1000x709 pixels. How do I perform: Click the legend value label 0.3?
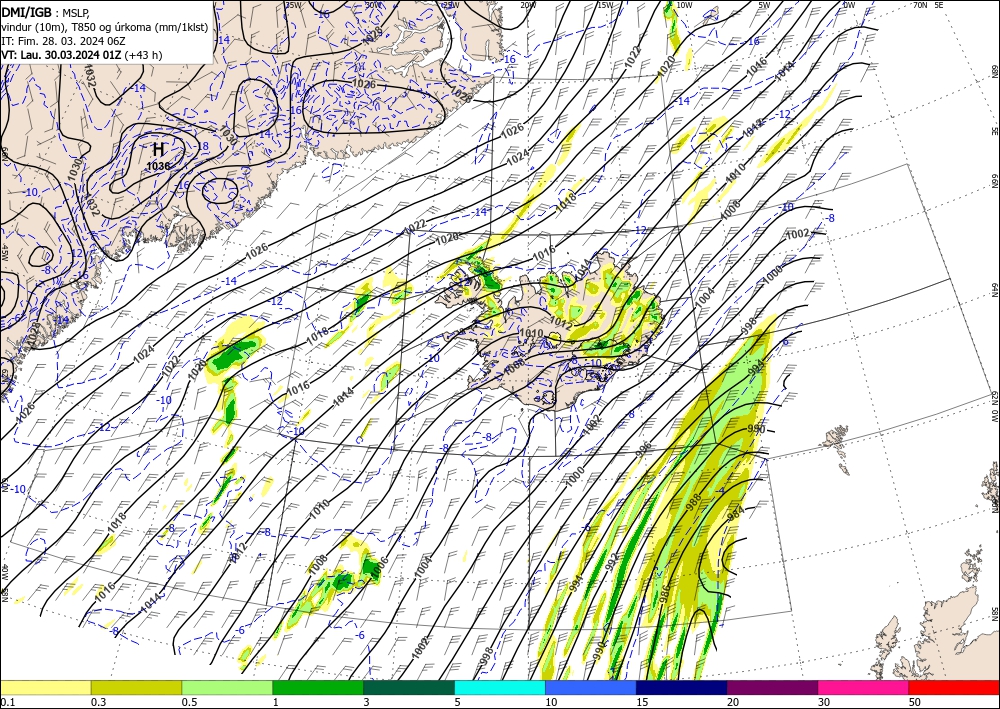[98, 702]
